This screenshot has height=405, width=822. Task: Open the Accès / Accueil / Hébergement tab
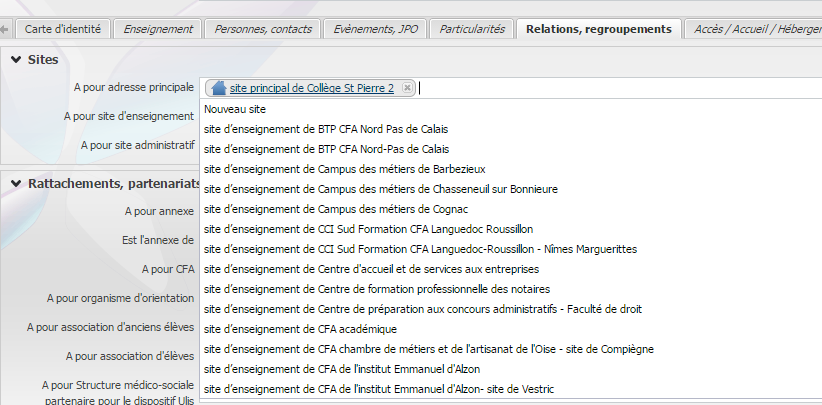tap(757, 29)
